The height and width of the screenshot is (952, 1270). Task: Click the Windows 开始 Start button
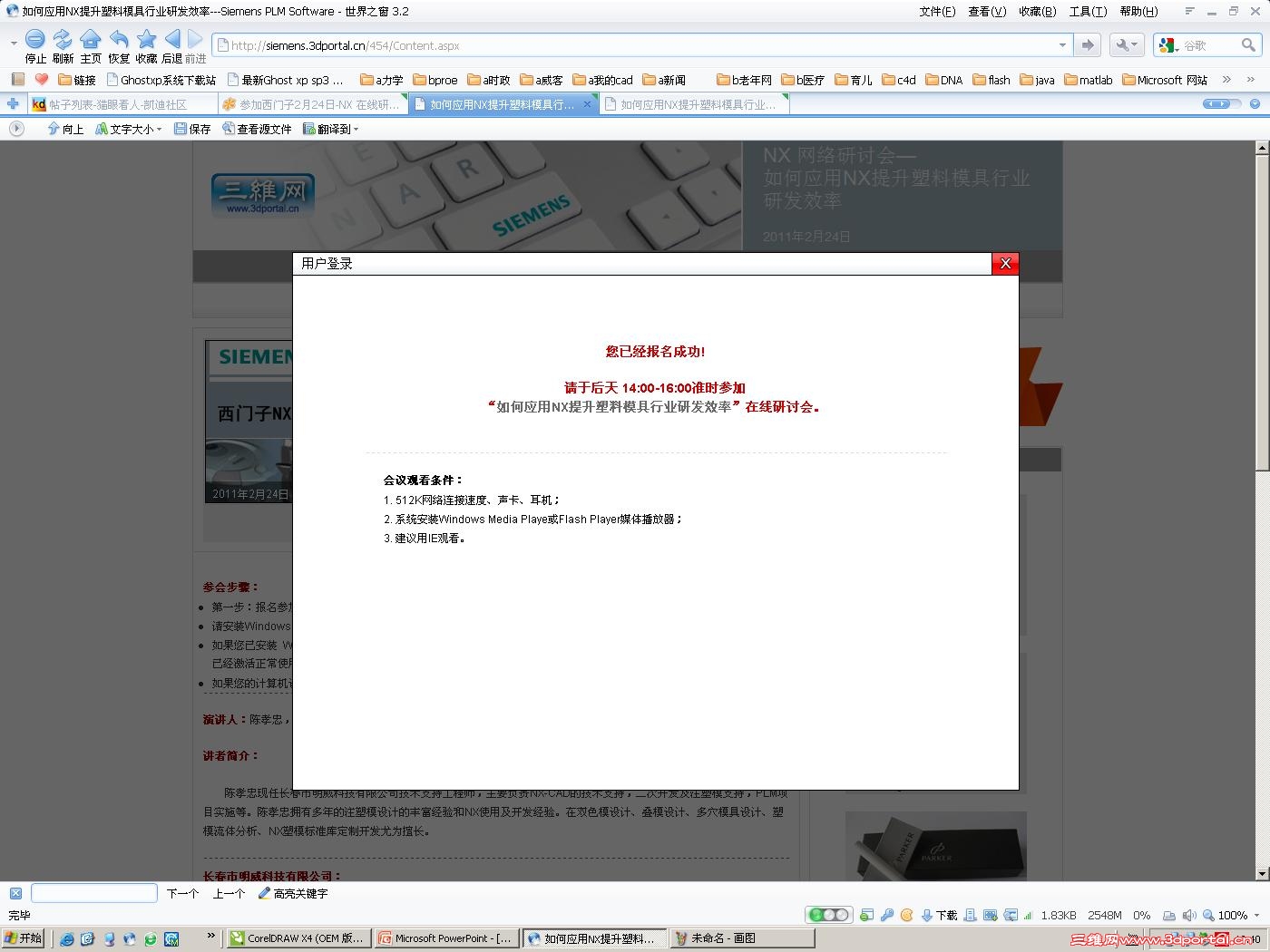pyautogui.click(x=24, y=938)
